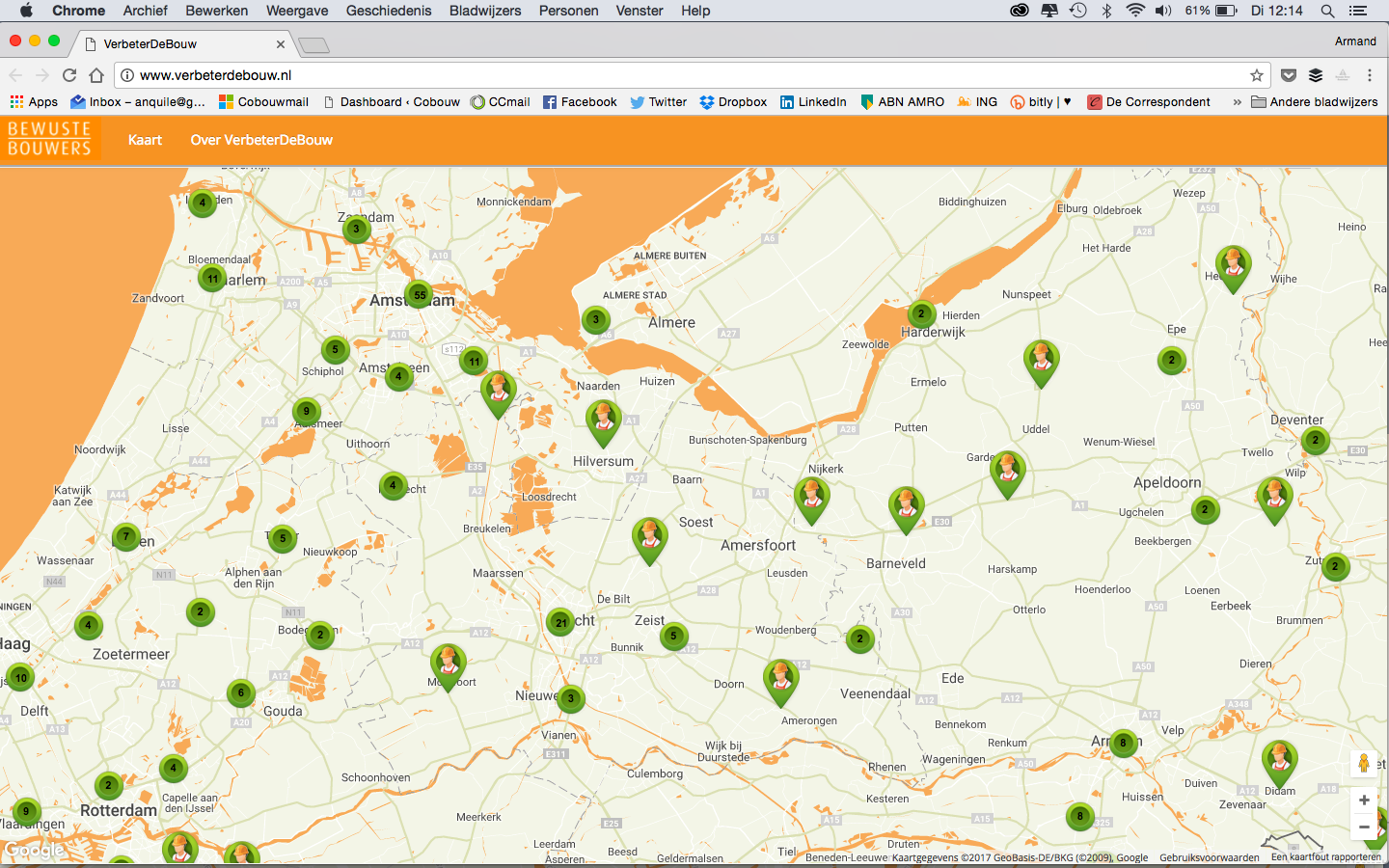
Task: Bookmark this page with the star icon
Action: coord(1256,75)
